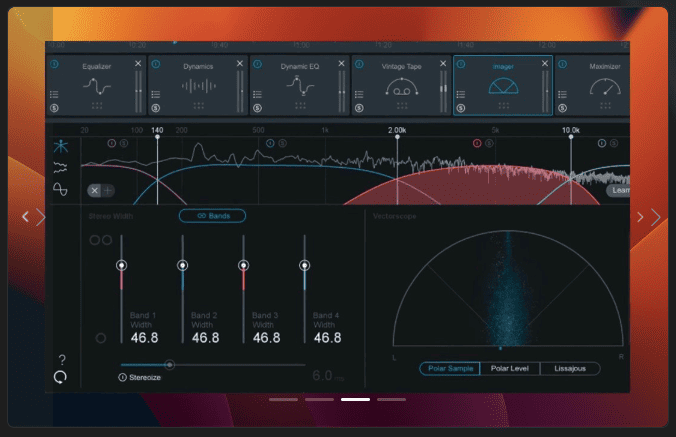Bypass the Dynamics module power button
The image size is (676, 437).
point(156,64)
